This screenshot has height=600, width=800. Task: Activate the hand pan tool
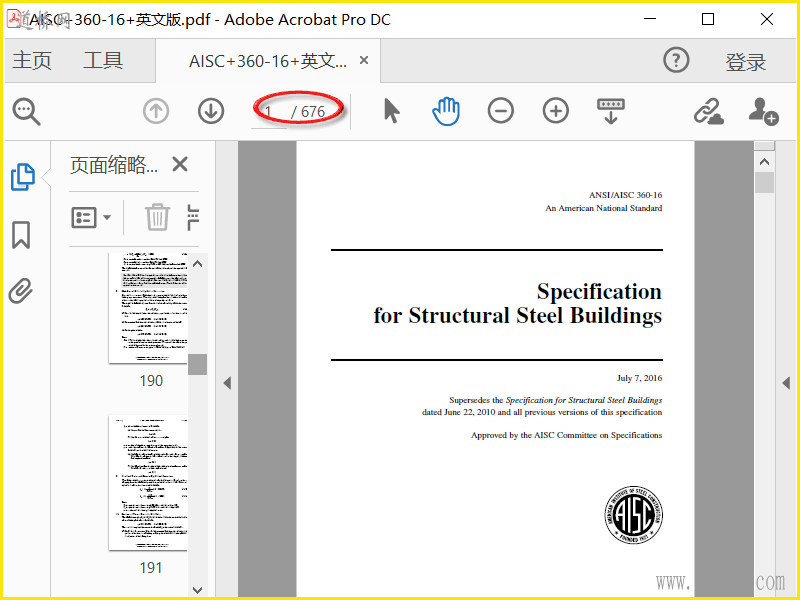tap(446, 111)
